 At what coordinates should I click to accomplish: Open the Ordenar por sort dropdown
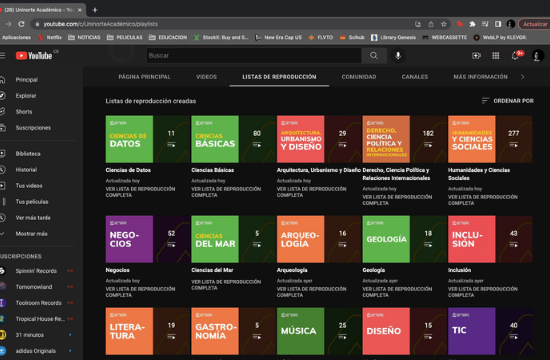508,101
